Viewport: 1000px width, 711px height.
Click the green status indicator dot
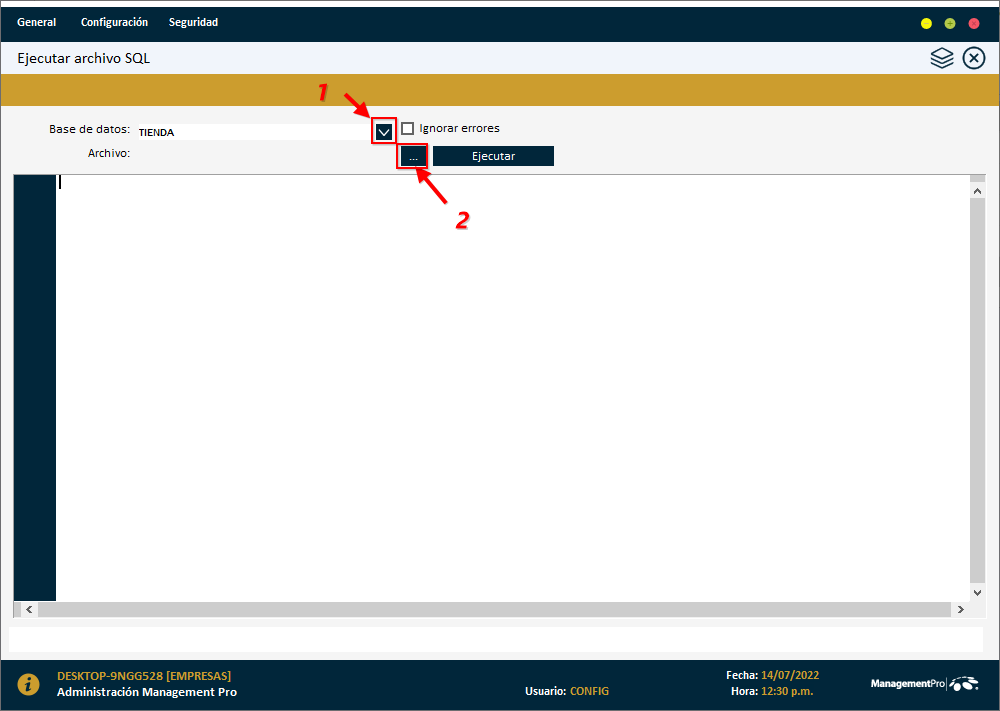[949, 22]
